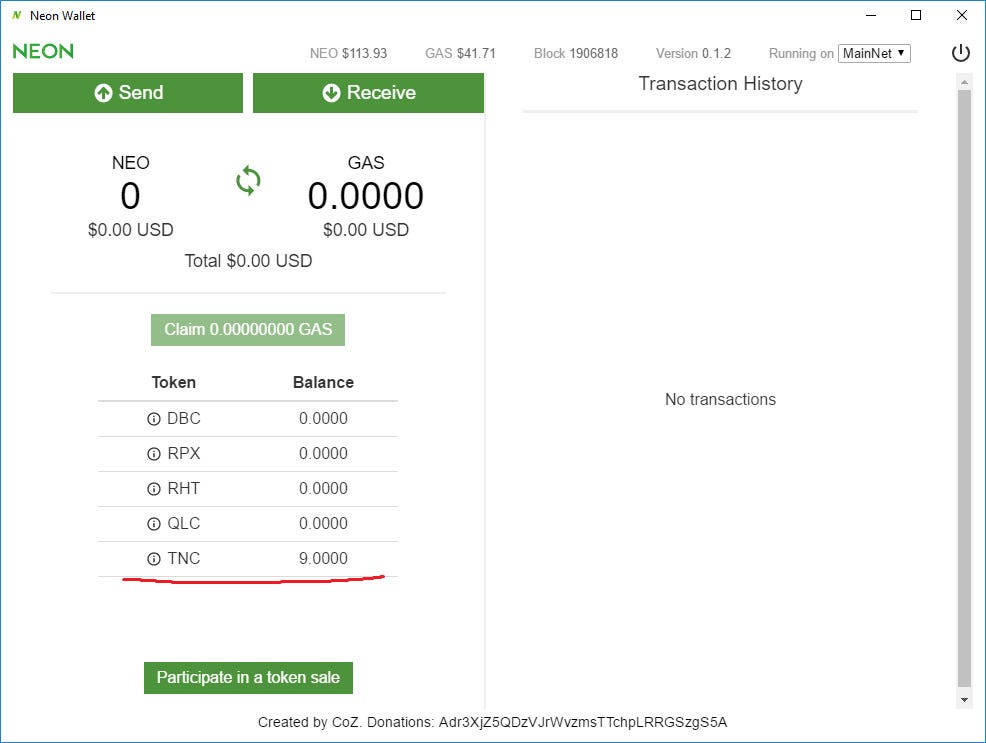986x743 pixels.
Task: Click the NEO/GAS swap arrows icon
Action: click(247, 180)
